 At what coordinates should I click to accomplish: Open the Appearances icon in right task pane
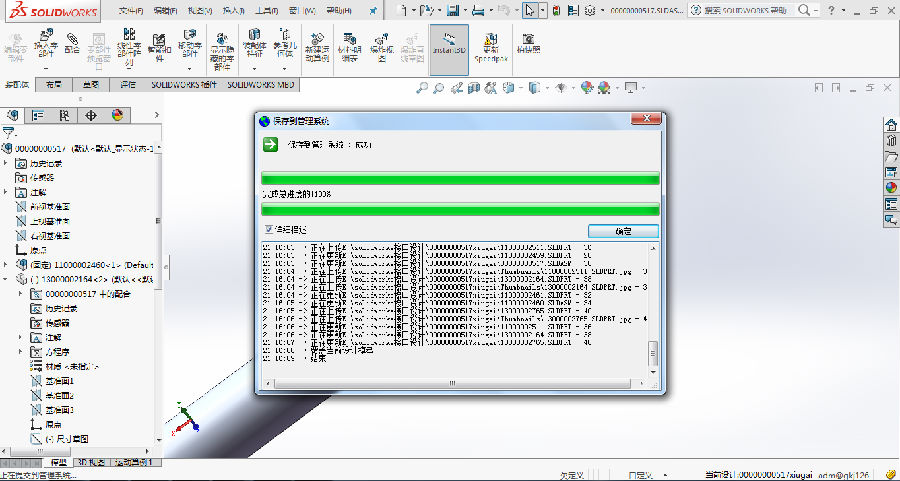point(890,187)
